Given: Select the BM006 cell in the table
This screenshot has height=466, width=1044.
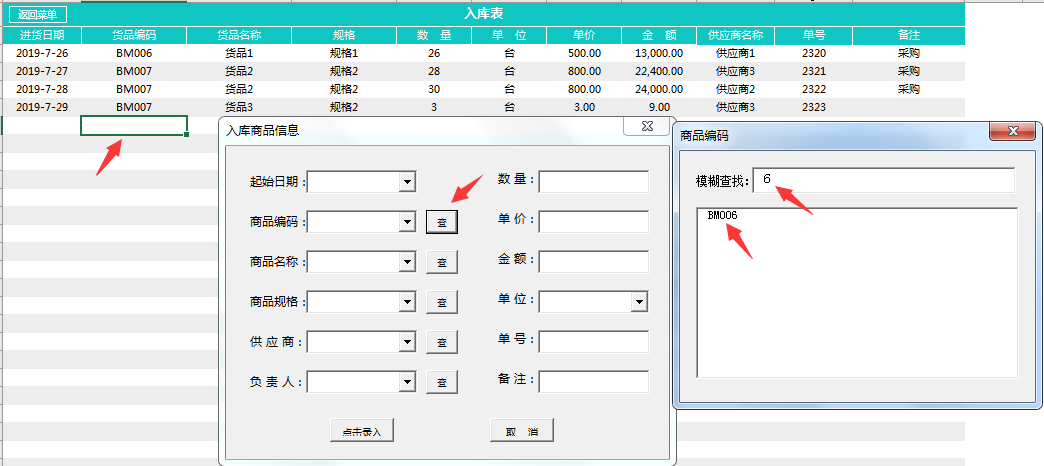Looking at the screenshot, I should coord(134,53).
